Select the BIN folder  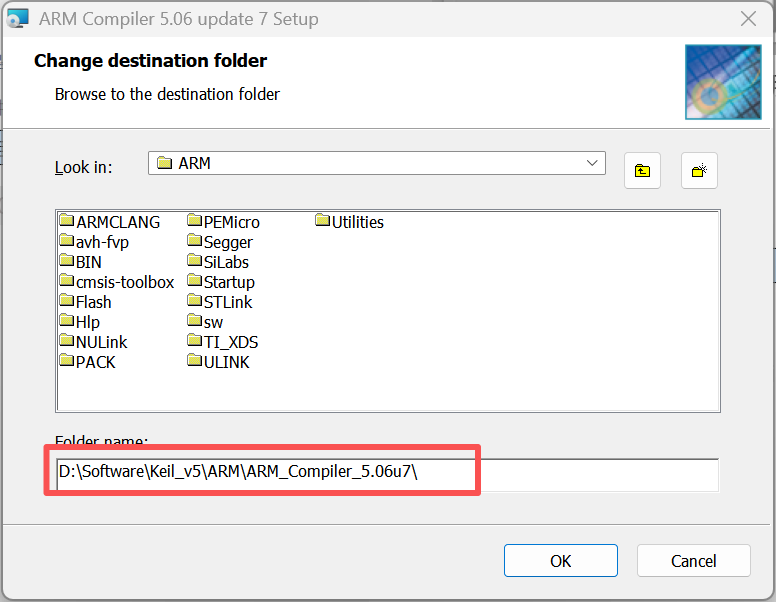81,262
